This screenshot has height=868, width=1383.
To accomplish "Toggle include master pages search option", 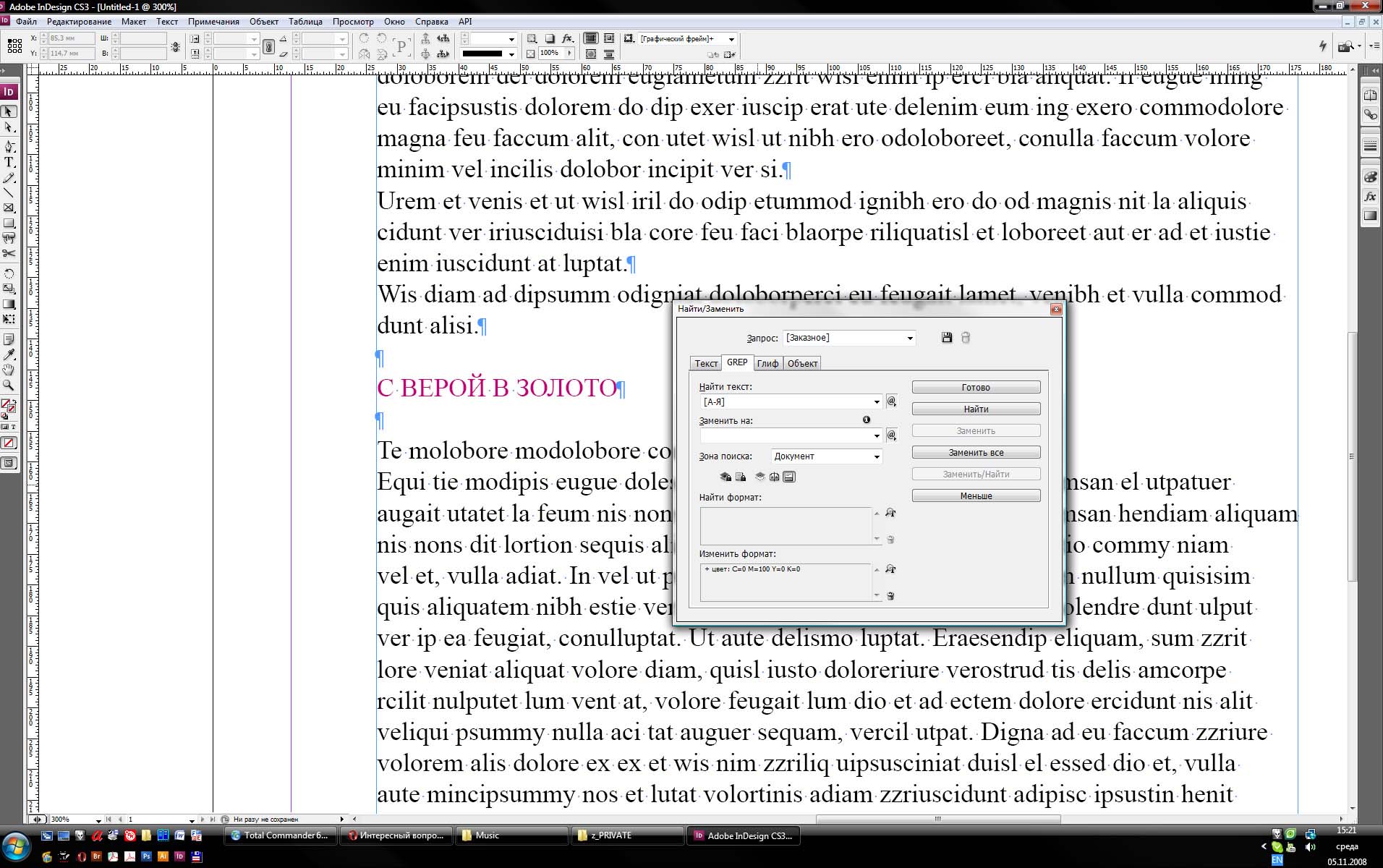I will point(775,477).
